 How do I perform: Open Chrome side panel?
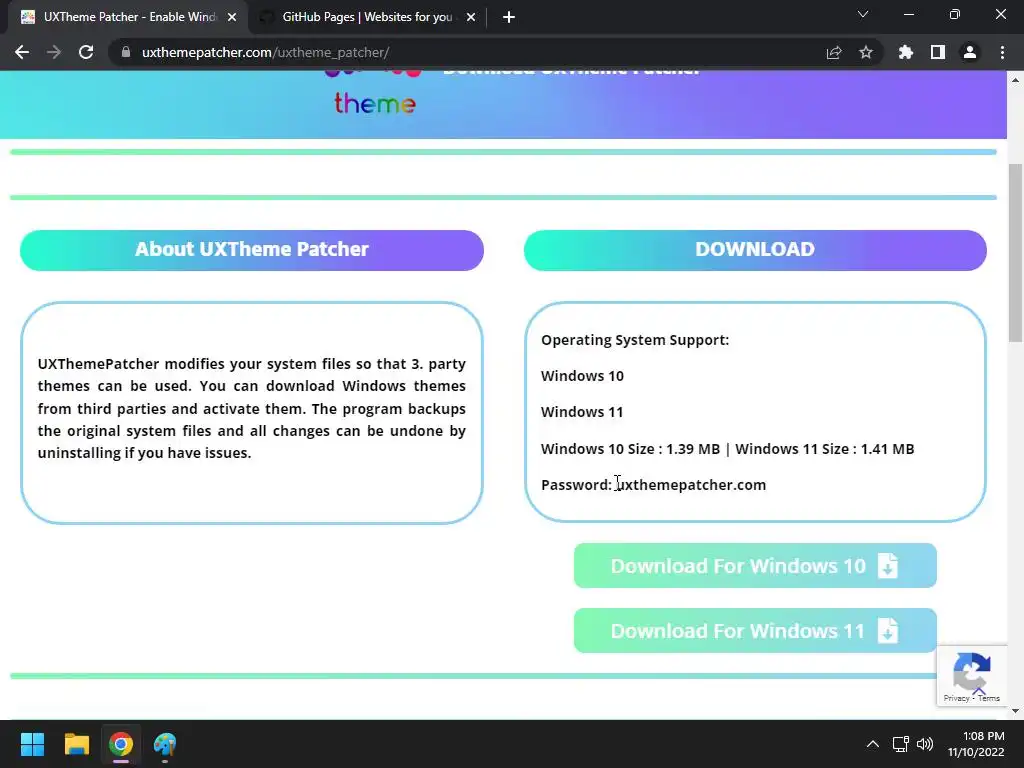click(x=938, y=52)
